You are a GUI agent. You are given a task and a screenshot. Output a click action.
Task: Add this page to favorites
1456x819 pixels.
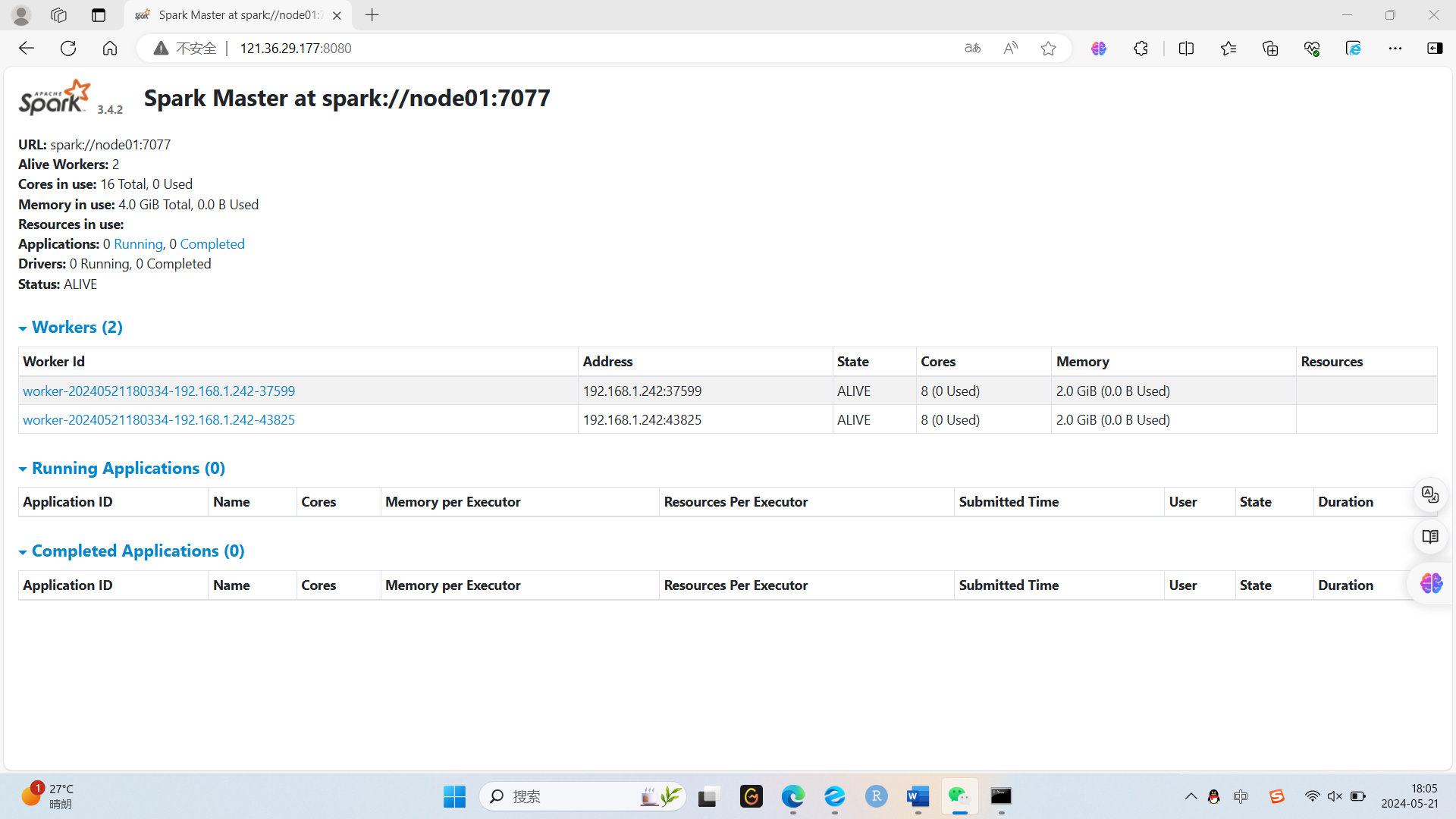tap(1049, 49)
